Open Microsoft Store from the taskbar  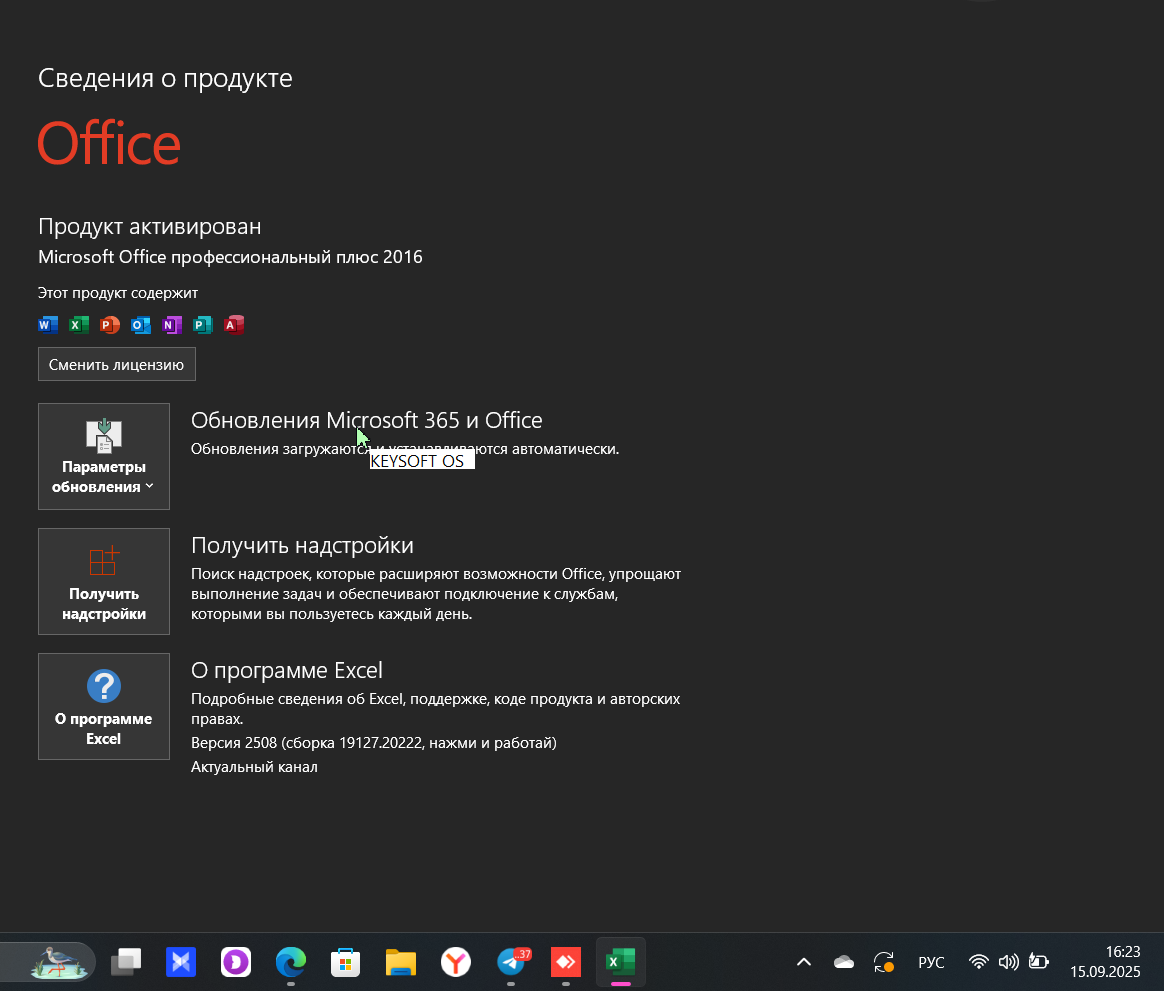(346, 962)
